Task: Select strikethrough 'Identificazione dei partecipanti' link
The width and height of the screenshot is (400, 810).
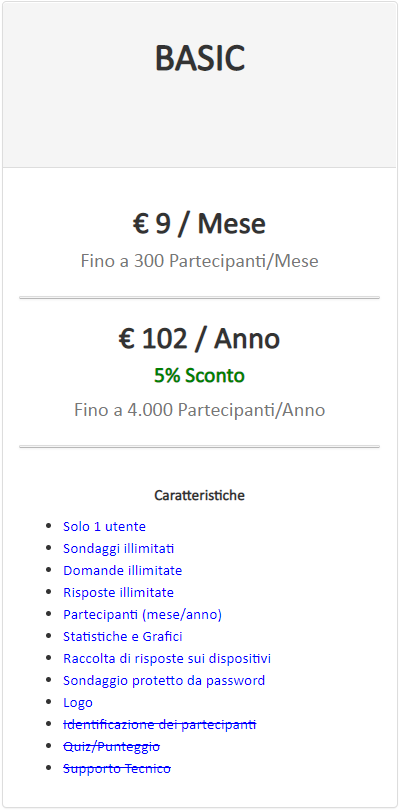Action: point(160,725)
